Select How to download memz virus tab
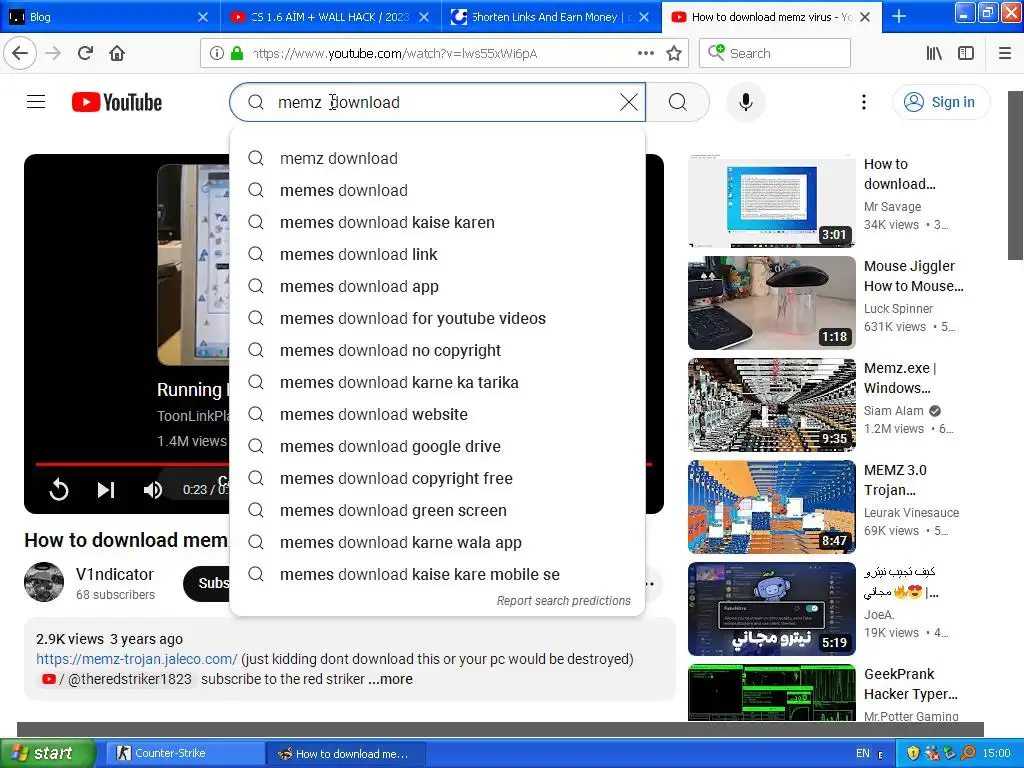The width and height of the screenshot is (1024, 768). click(771, 17)
